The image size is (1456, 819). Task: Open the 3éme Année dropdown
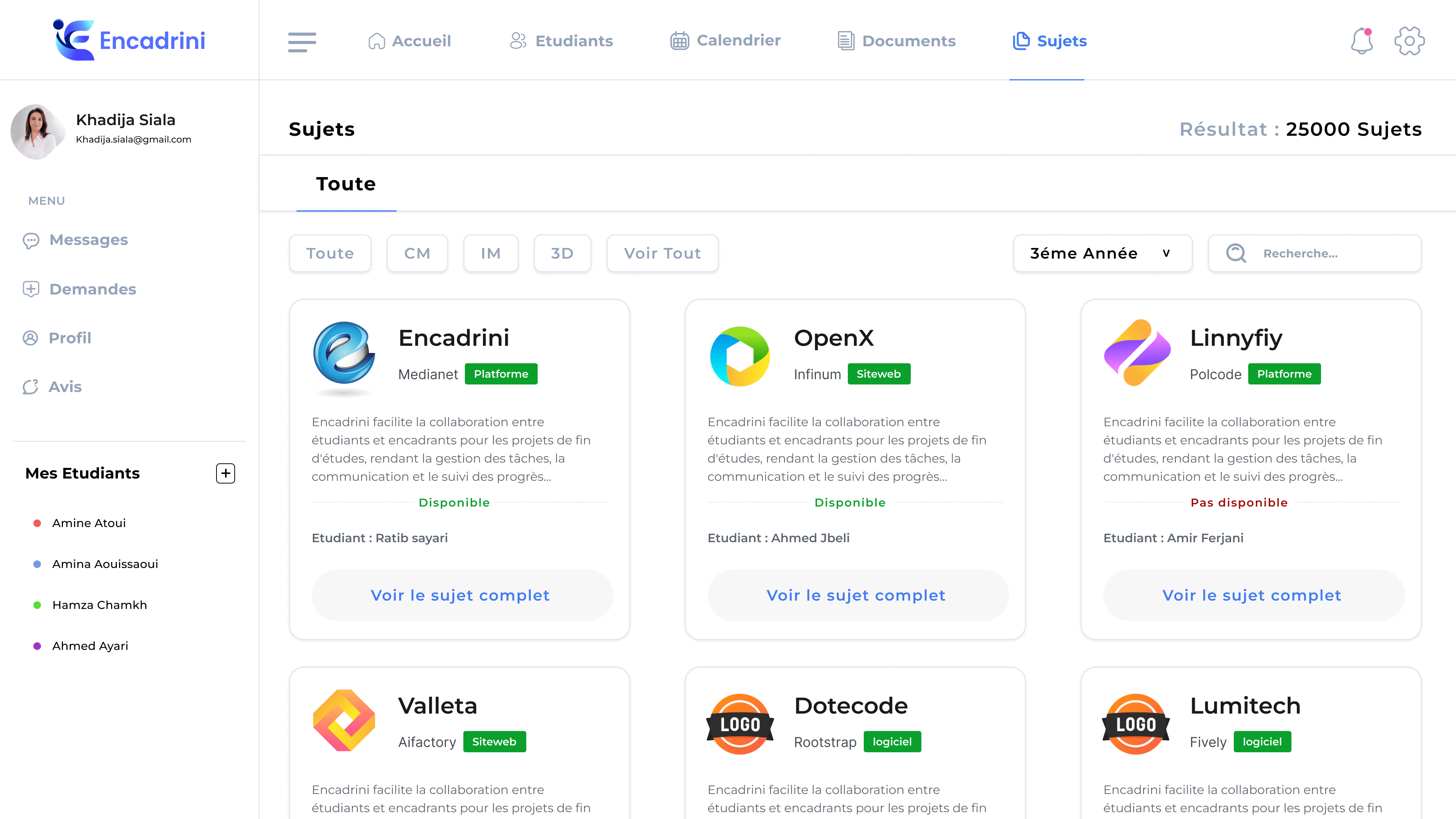tap(1102, 253)
